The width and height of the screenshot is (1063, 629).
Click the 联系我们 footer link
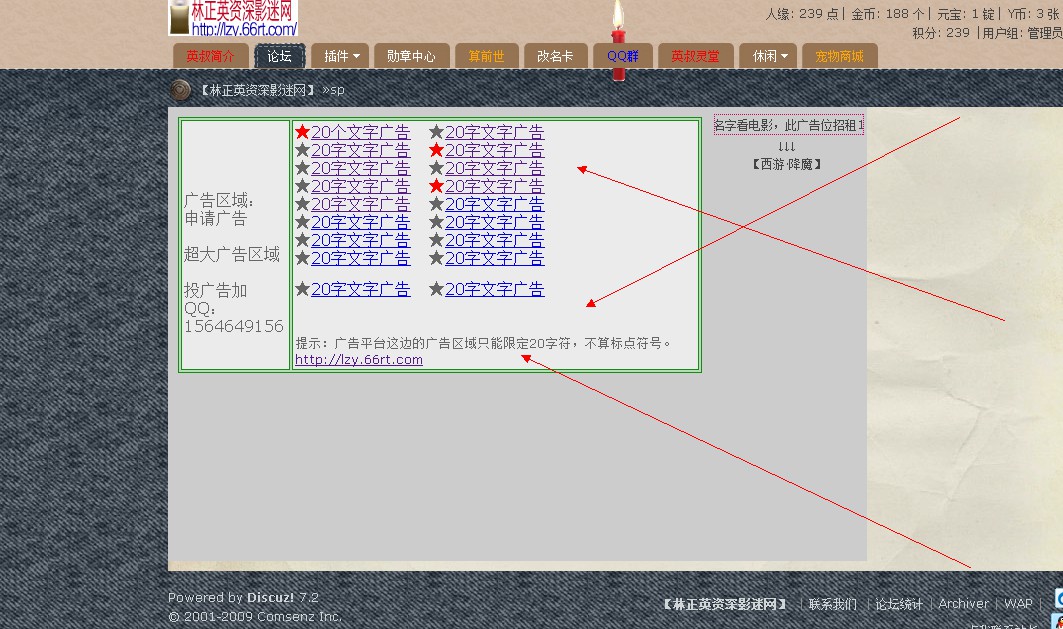(x=833, y=604)
